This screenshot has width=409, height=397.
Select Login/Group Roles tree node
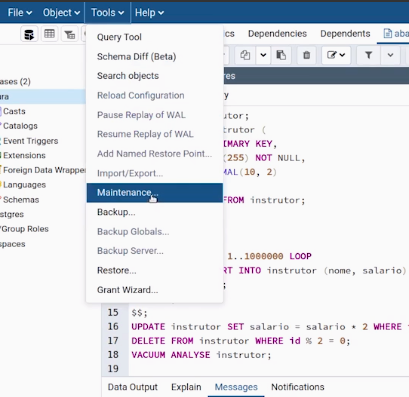coord(24,229)
